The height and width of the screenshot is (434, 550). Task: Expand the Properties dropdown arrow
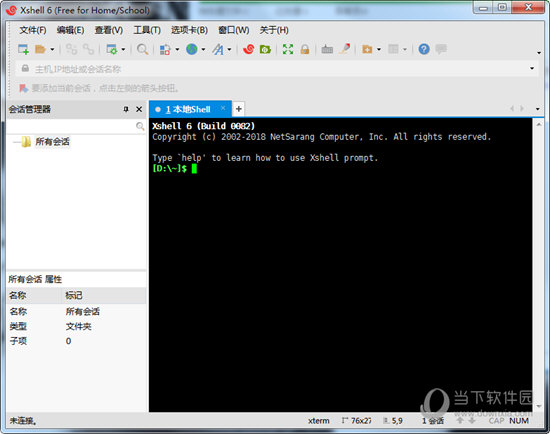pyautogui.click(x=123, y=49)
